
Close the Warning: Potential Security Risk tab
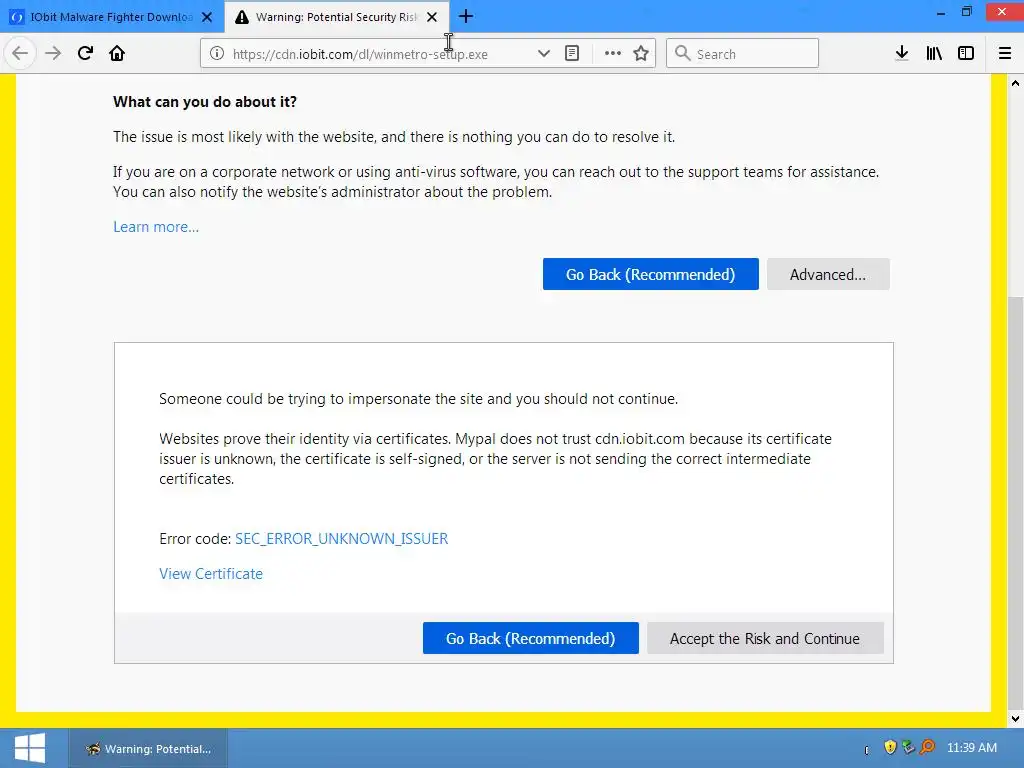(x=432, y=17)
